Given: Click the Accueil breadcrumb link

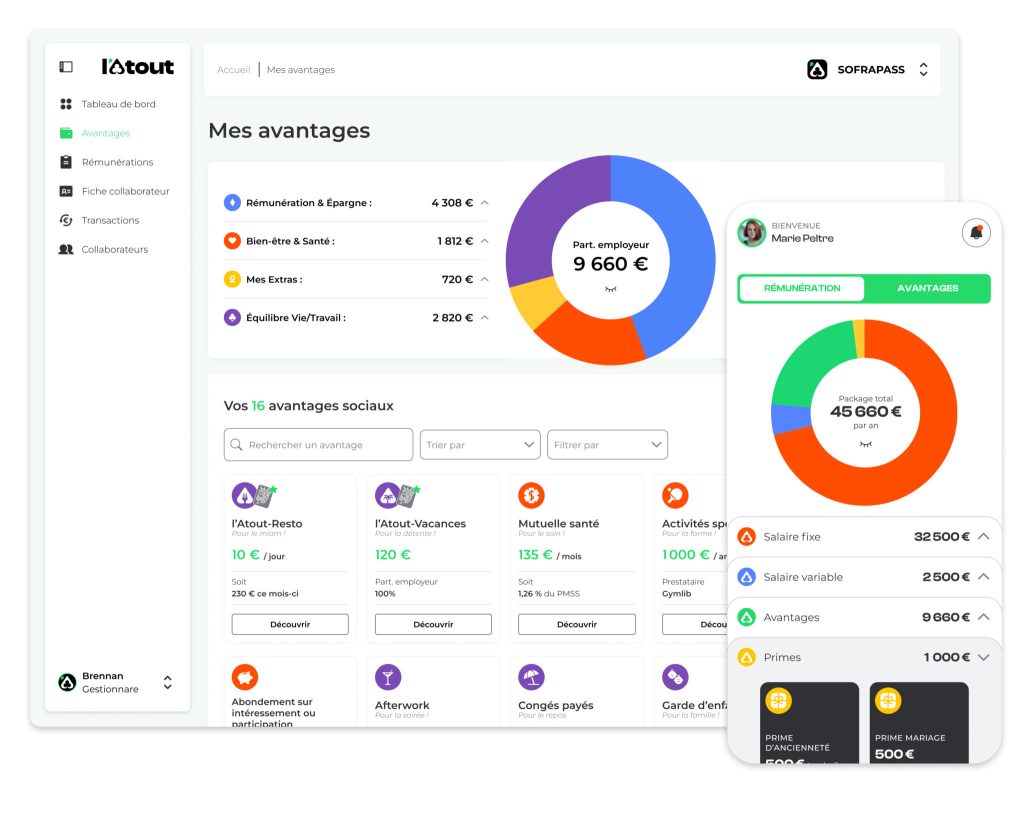Looking at the screenshot, I should (x=234, y=70).
